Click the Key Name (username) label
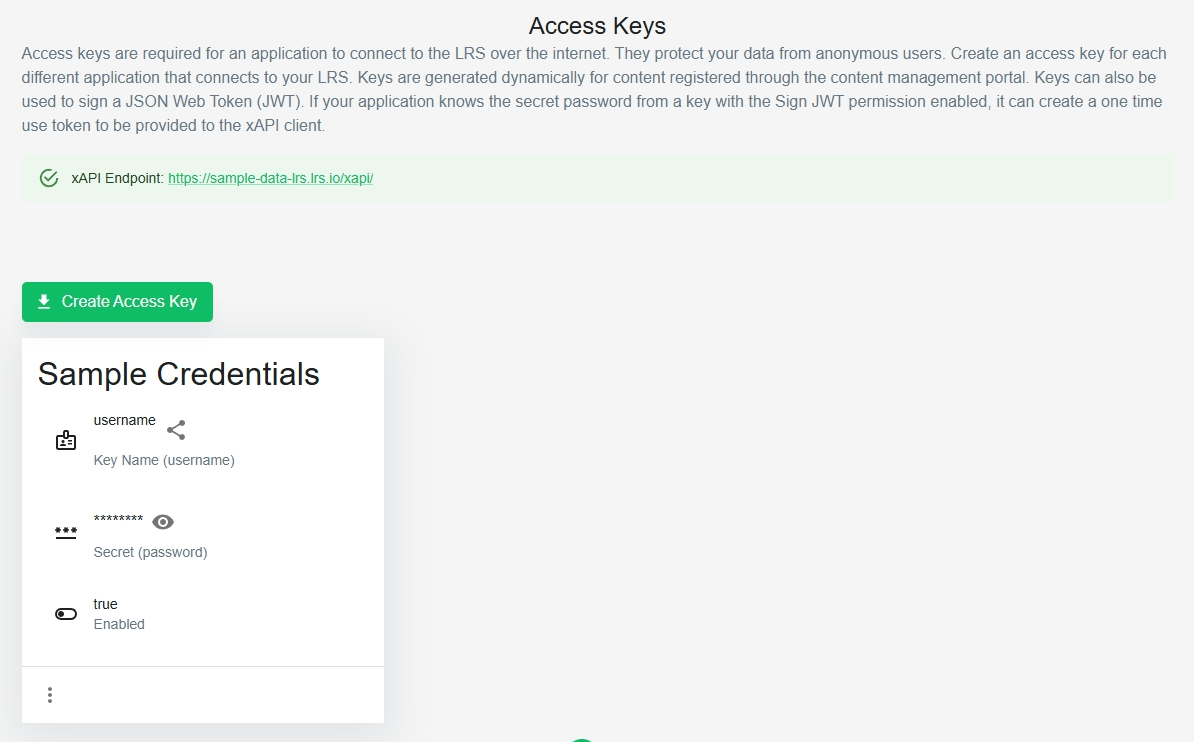The image size is (1194, 742). 164,460
